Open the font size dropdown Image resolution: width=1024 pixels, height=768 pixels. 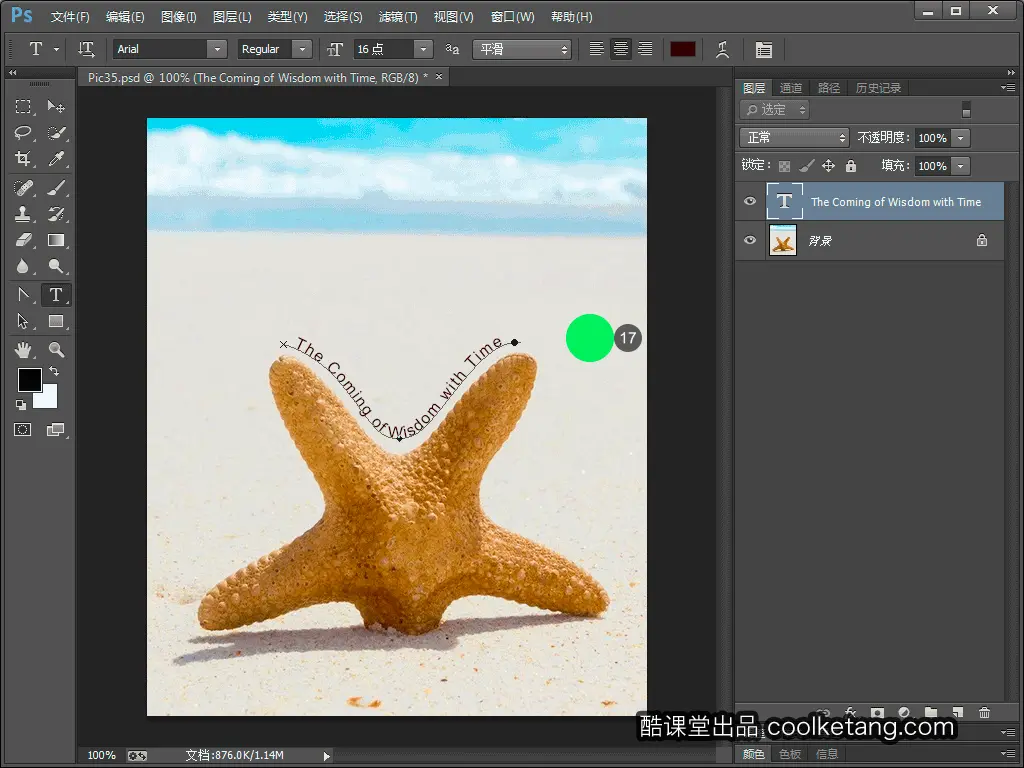[423, 49]
